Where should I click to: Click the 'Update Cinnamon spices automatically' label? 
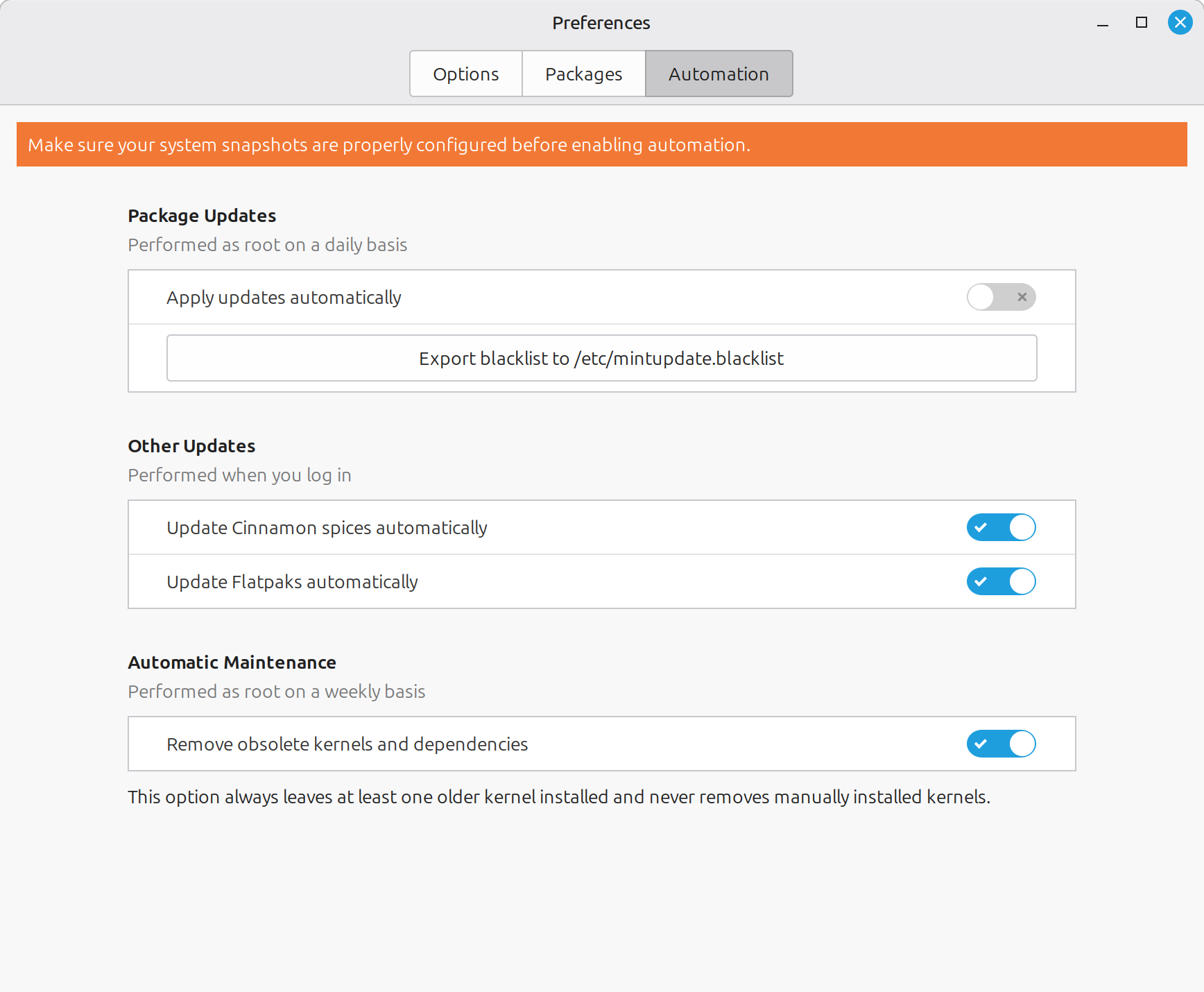coord(327,528)
